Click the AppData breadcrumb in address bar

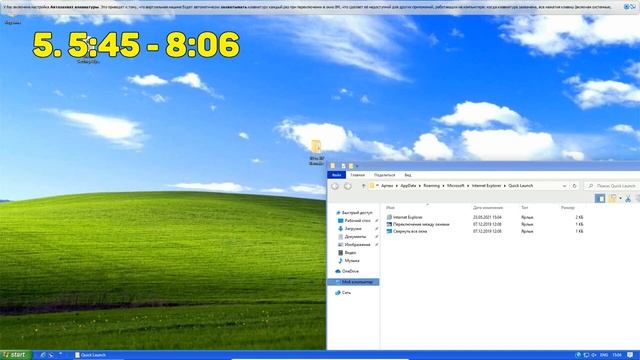[408, 186]
